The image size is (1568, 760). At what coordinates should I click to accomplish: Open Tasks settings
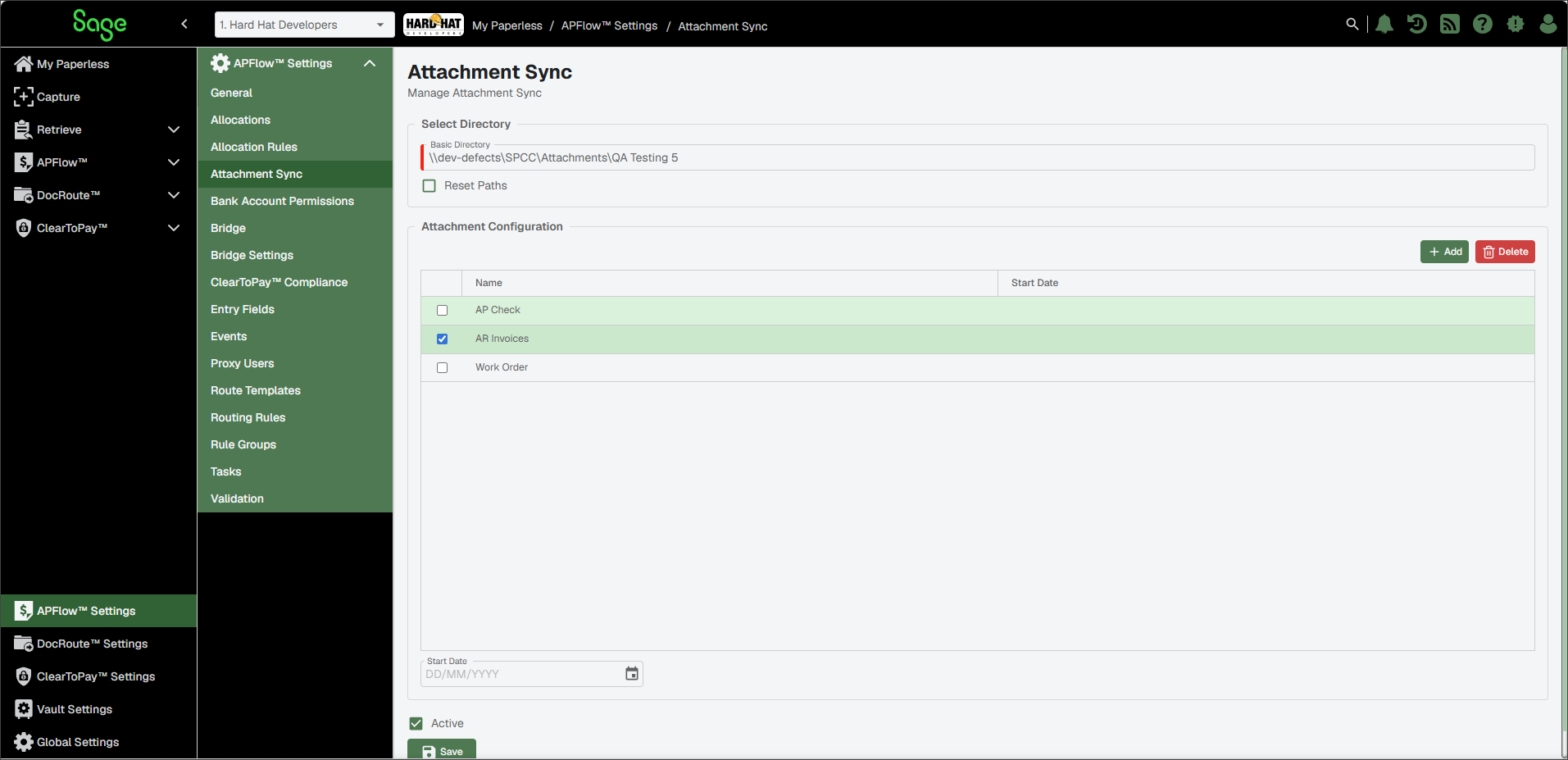[x=295, y=471]
